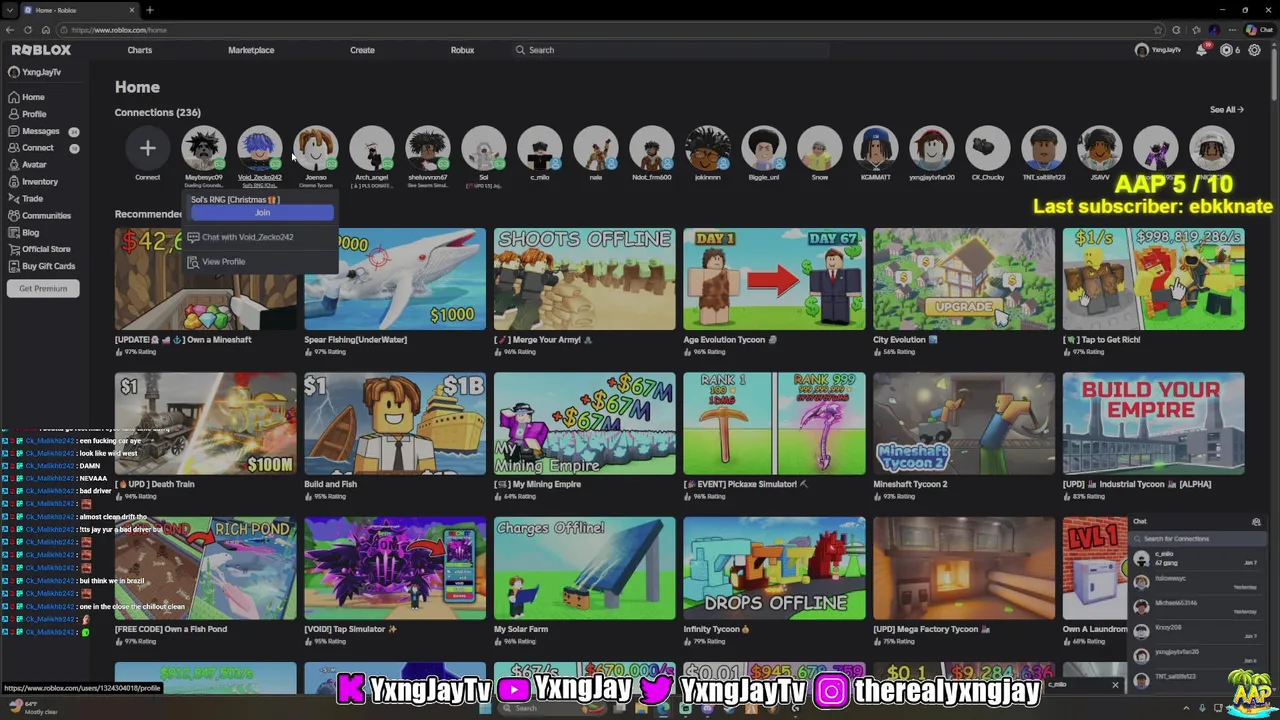The image size is (1280, 720).
Task: Open c_milo chat conversation
Action: click(x=1198, y=559)
